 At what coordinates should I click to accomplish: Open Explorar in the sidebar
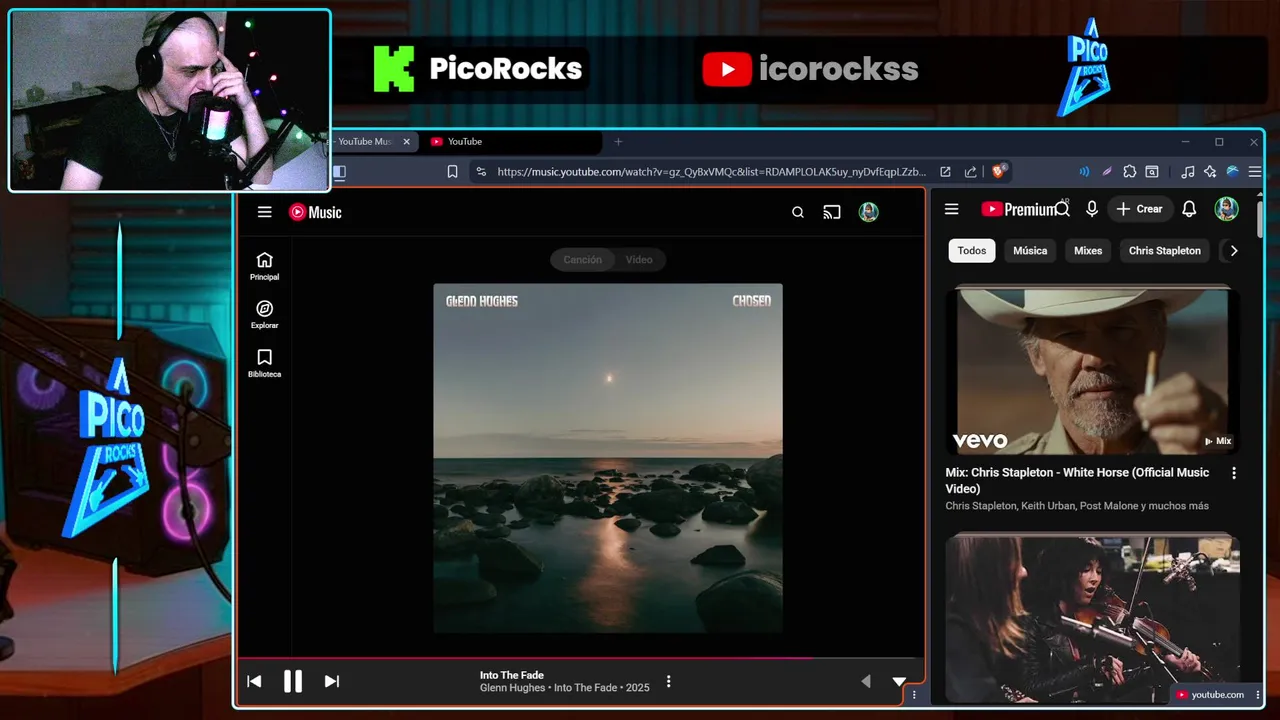(x=264, y=315)
